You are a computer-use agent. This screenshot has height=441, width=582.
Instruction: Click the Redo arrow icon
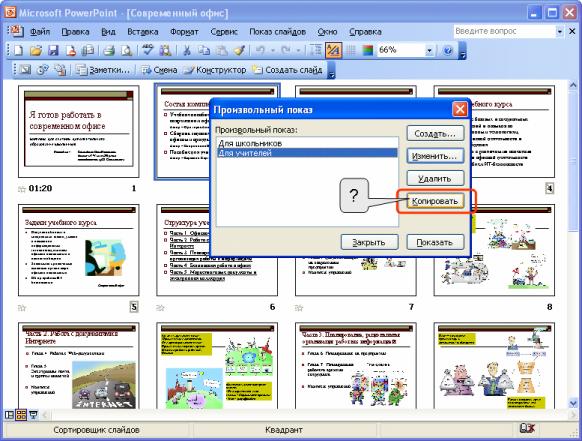coord(285,50)
